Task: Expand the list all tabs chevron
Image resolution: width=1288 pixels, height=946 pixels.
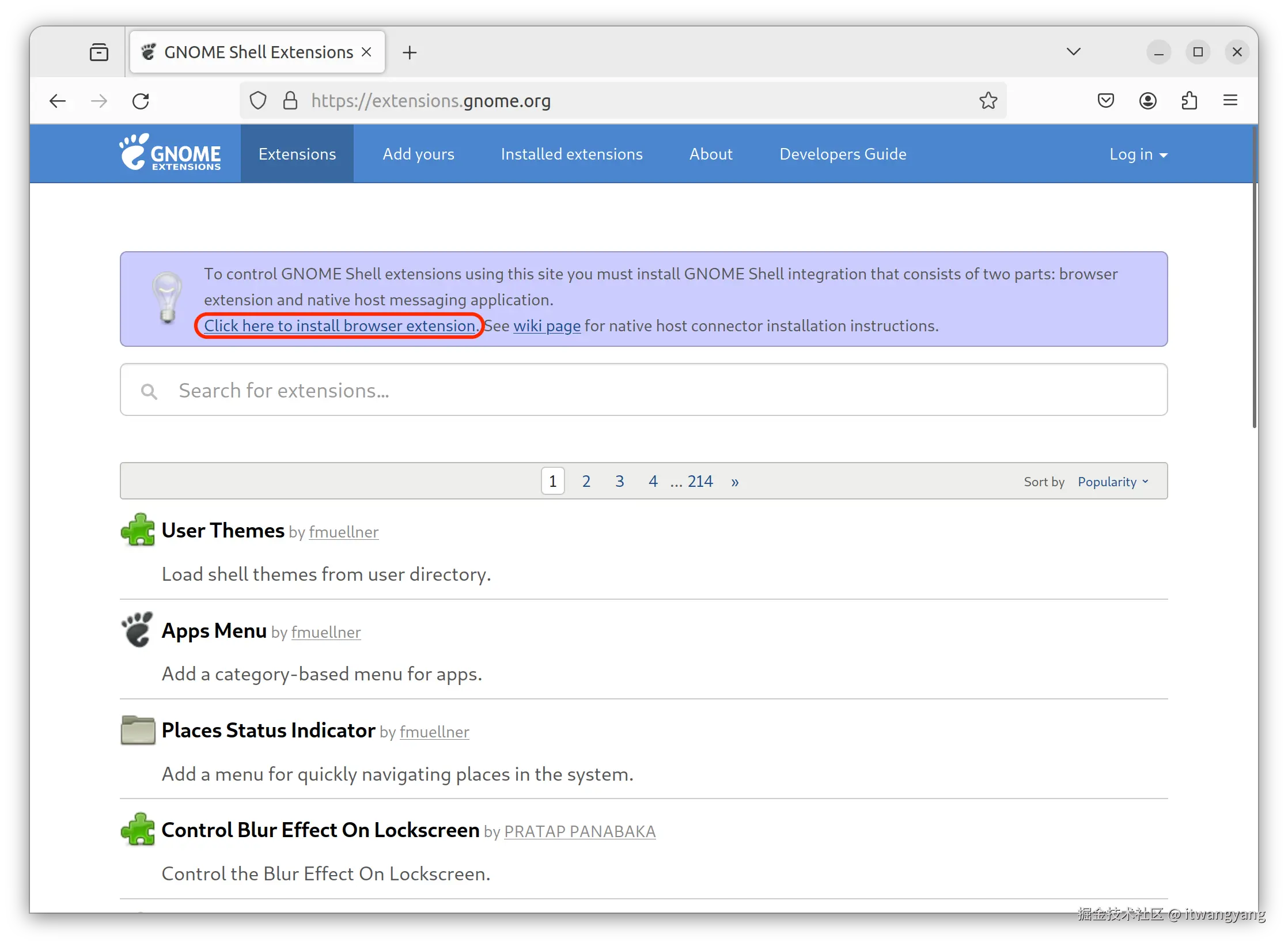Action: pyautogui.click(x=1073, y=52)
